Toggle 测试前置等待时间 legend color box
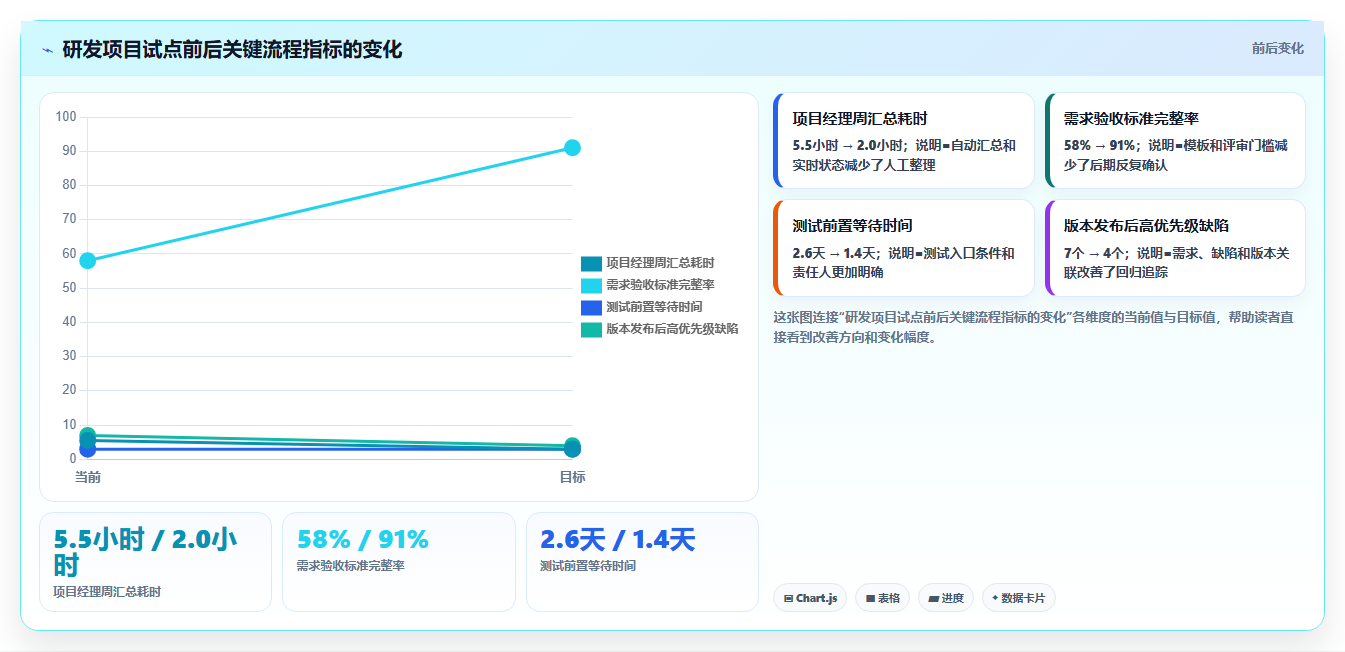Screen dimensions: 1345x652 [x=591, y=307]
